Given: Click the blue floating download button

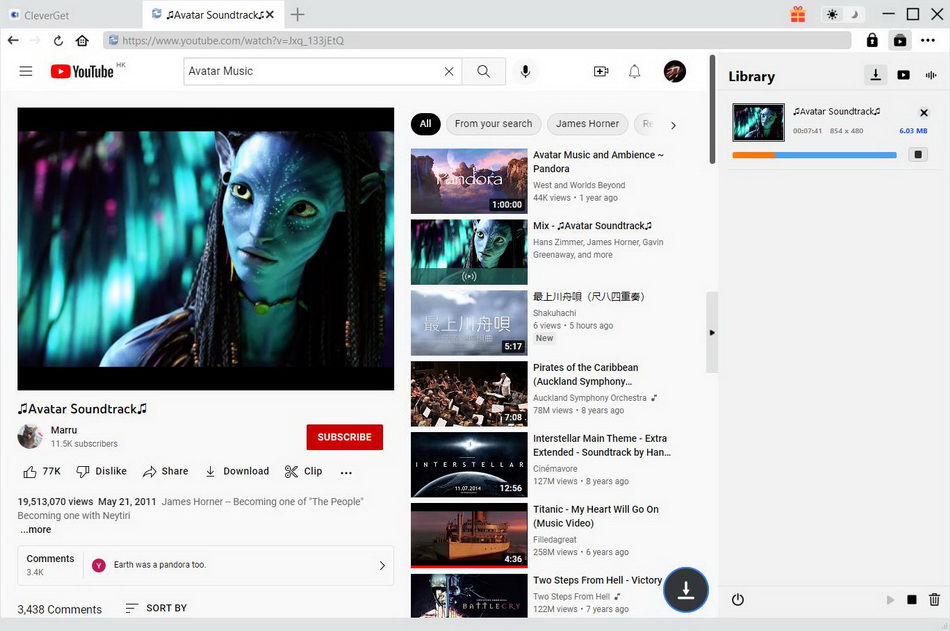Looking at the screenshot, I should 686,590.
